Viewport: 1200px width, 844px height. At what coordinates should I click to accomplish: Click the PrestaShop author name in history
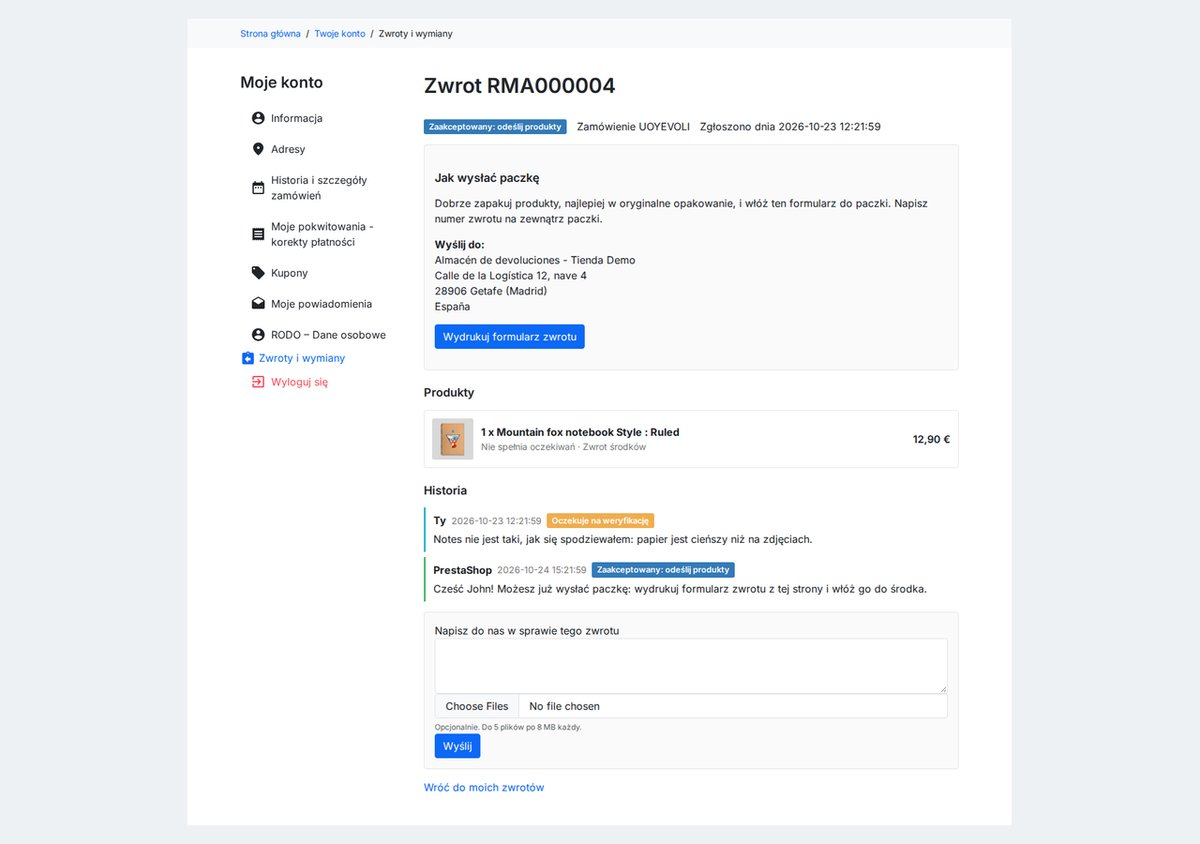coord(462,570)
